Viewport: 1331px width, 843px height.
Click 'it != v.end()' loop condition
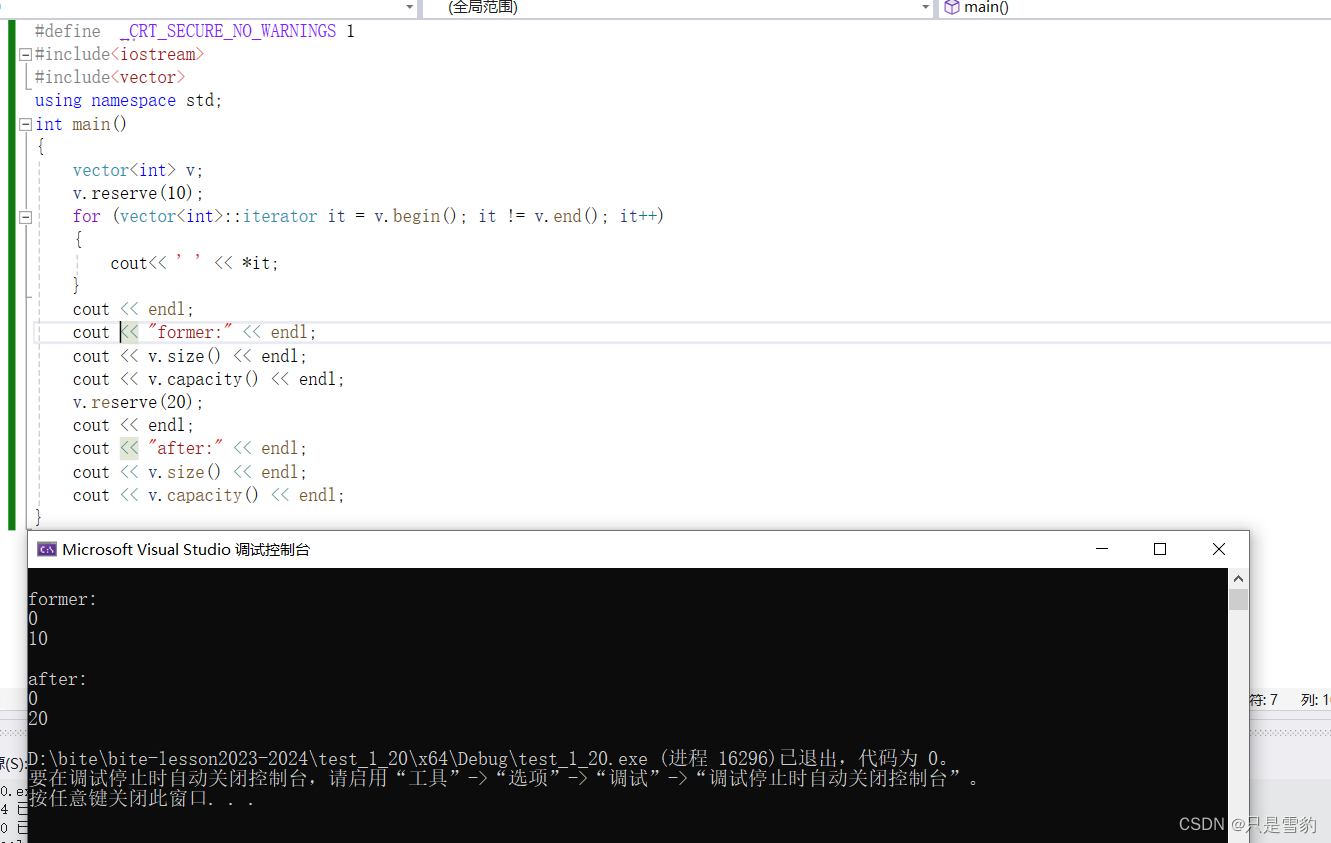[x=544, y=216]
